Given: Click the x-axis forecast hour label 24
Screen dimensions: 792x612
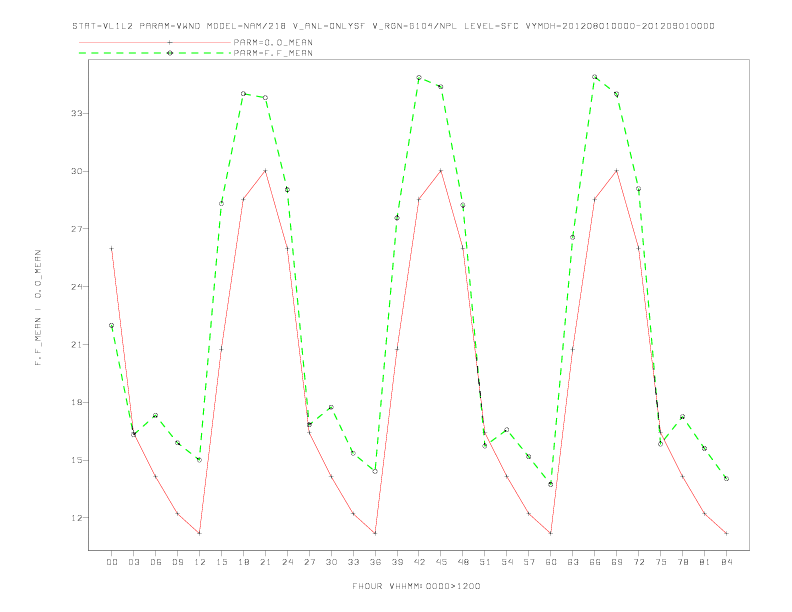Looking at the screenshot, I should click(287, 562).
